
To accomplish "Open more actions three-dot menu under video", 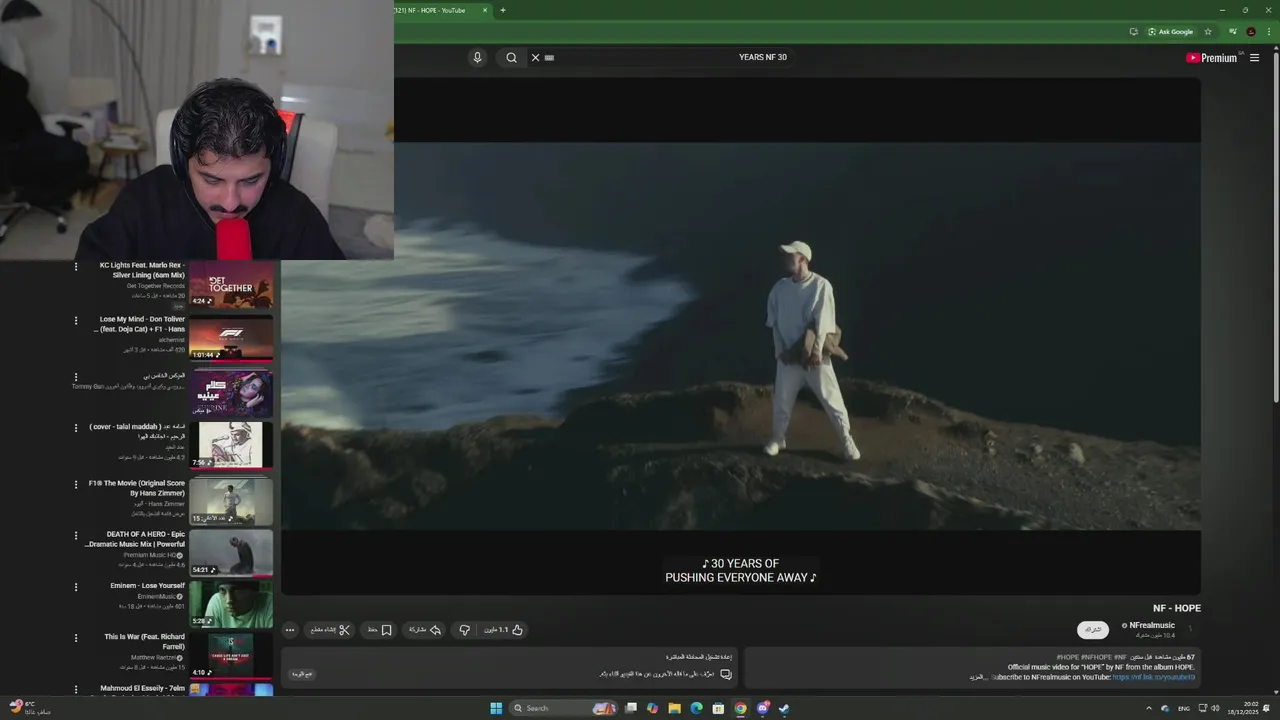I will click(x=290, y=630).
